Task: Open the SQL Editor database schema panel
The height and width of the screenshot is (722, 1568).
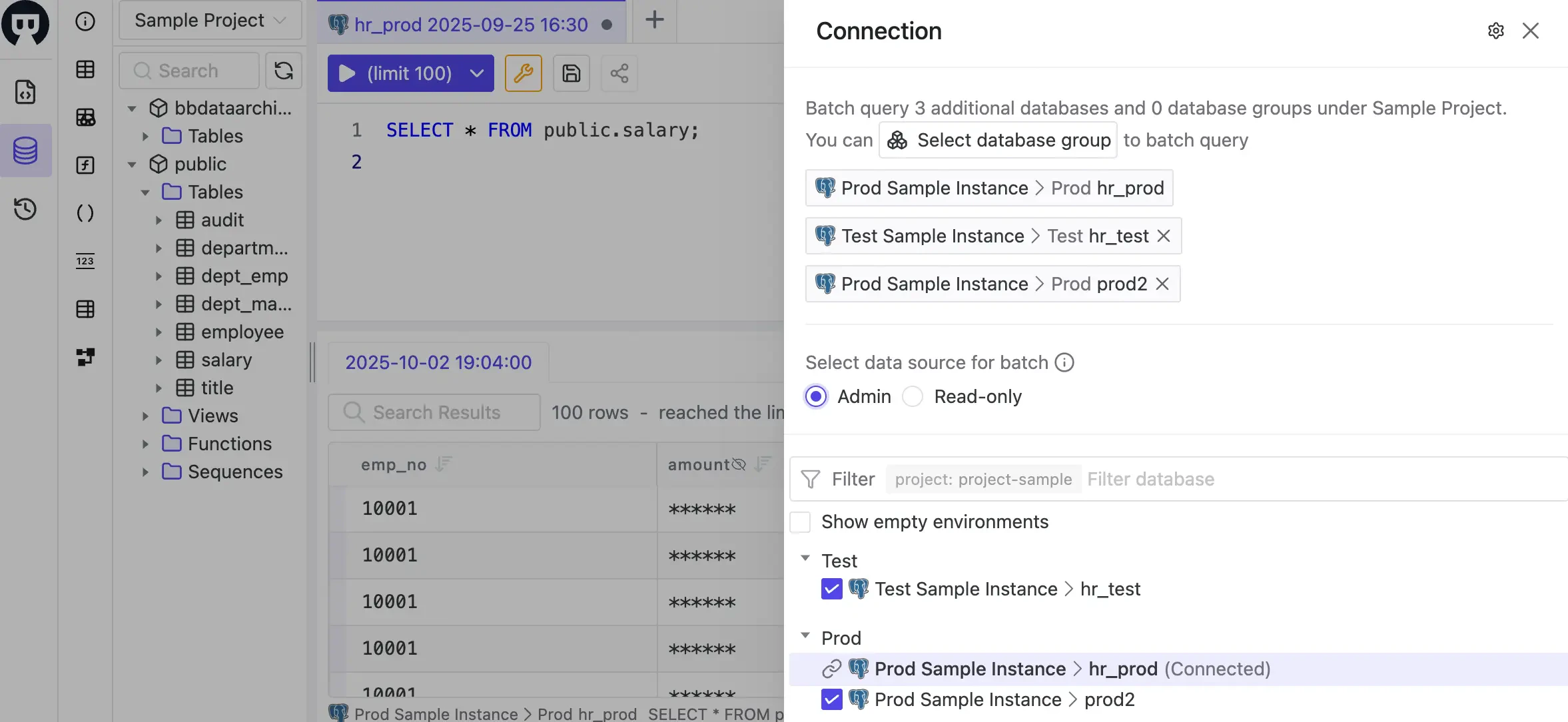Action: click(x=25, y=151)
